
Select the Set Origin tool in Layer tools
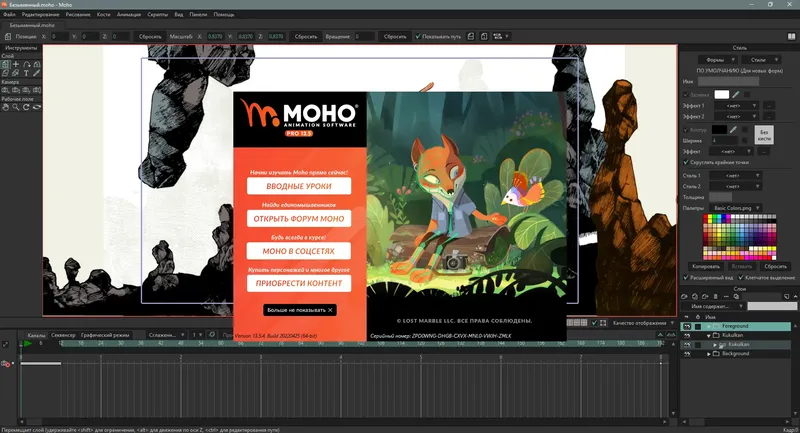click(x=16, y=64)
